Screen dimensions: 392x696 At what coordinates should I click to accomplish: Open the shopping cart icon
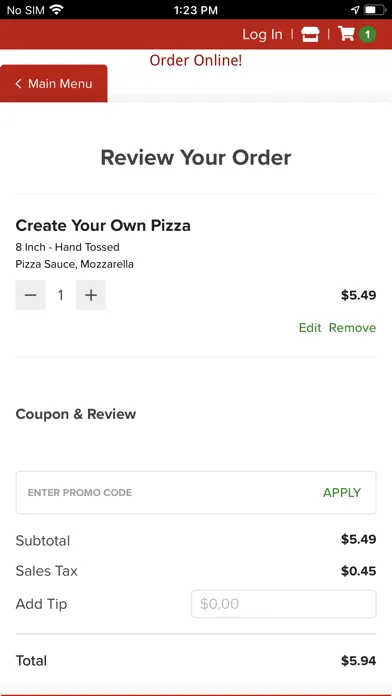click(346, 34)
